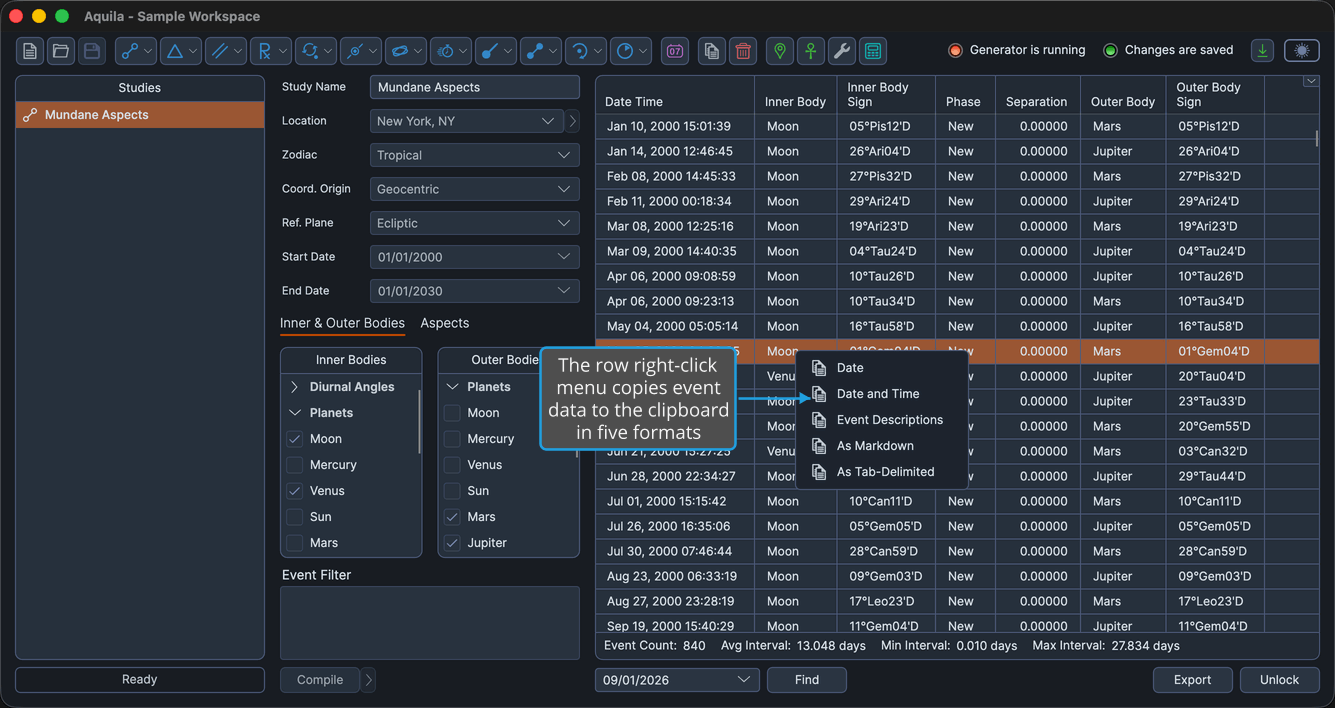This screenshot has height=708, width=1335.
Task: Open the Coord. Origin Geocentric dropdown
Action: tap(474, 189)
